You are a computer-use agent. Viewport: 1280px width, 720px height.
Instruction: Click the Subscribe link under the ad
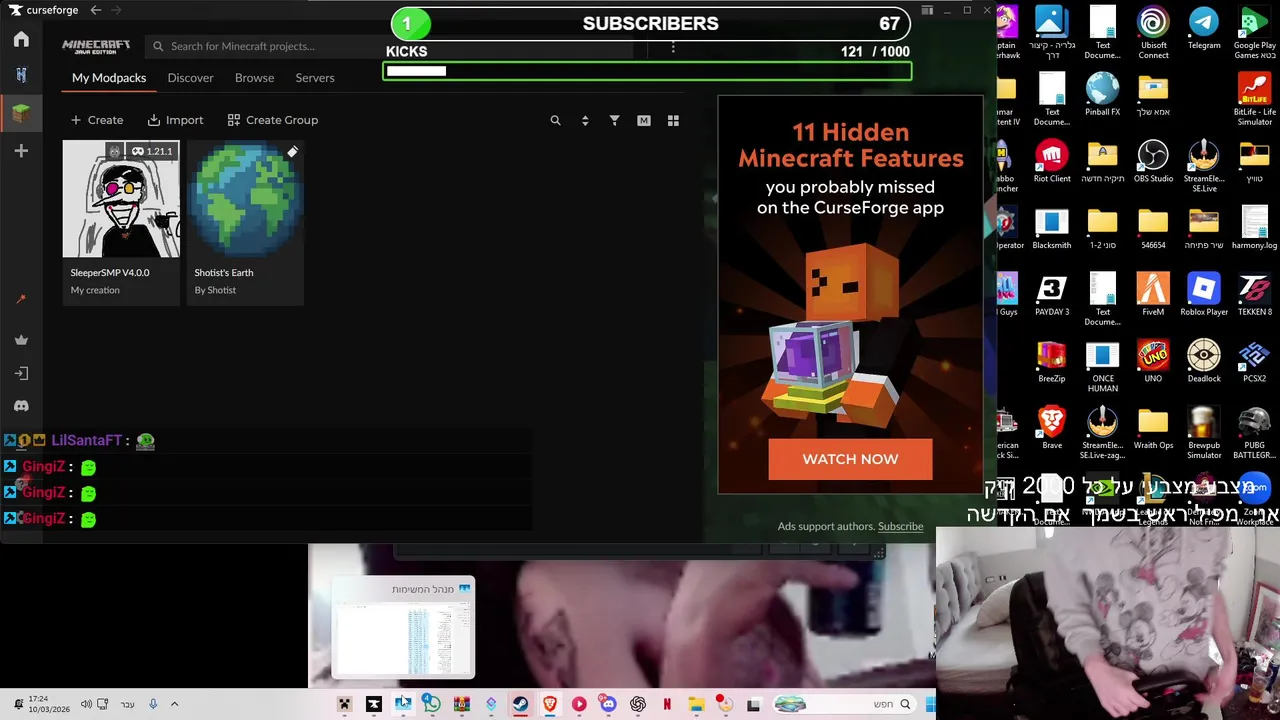(900, 526)
